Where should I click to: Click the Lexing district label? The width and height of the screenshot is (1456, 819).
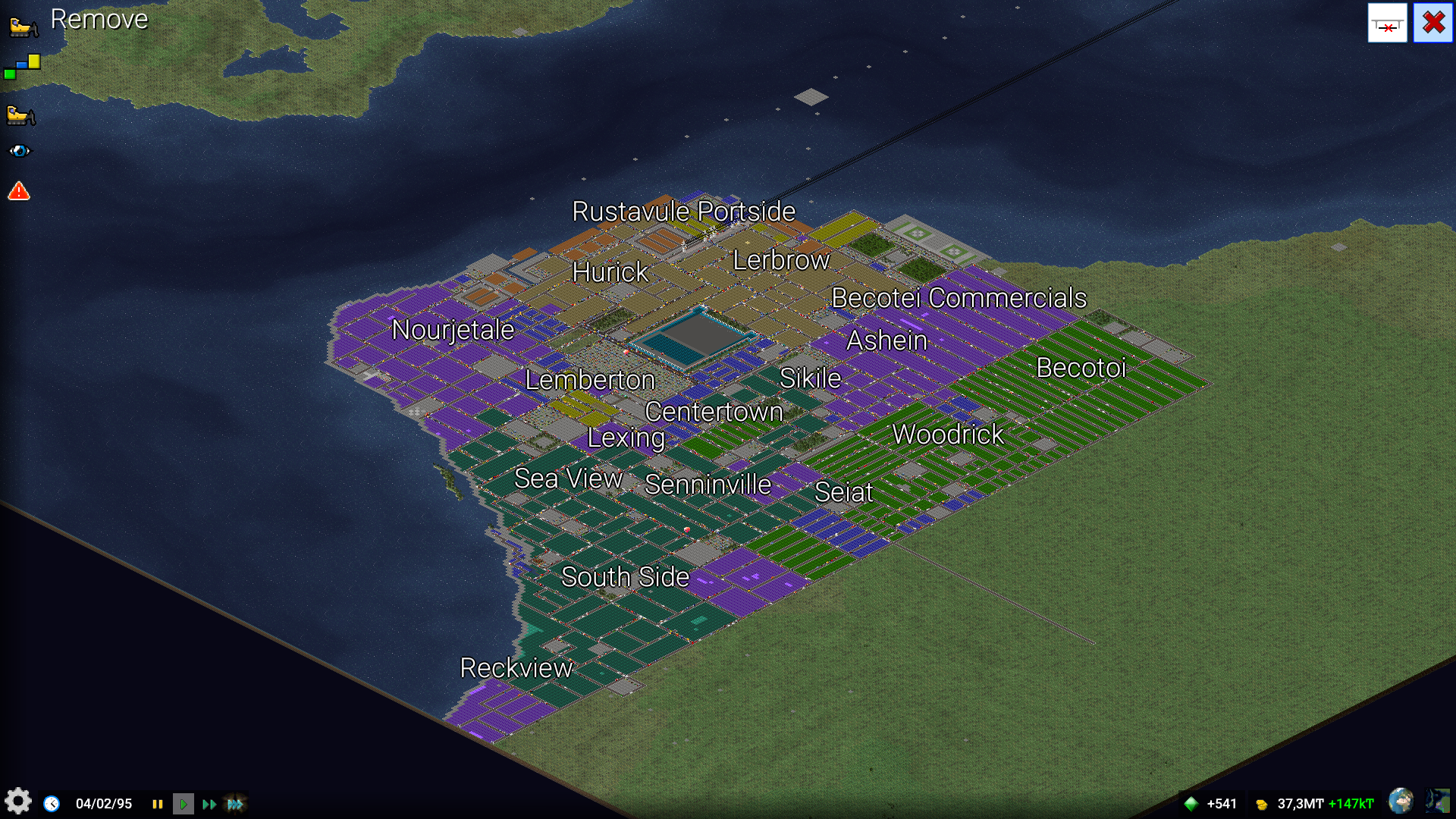tap(626, 438)
